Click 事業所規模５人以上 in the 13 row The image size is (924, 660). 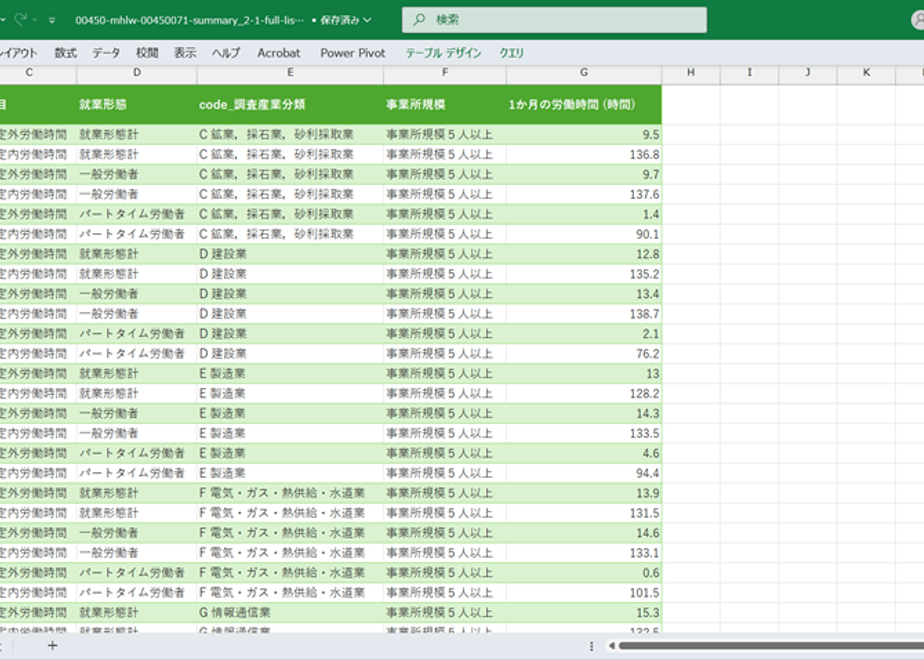444,374
